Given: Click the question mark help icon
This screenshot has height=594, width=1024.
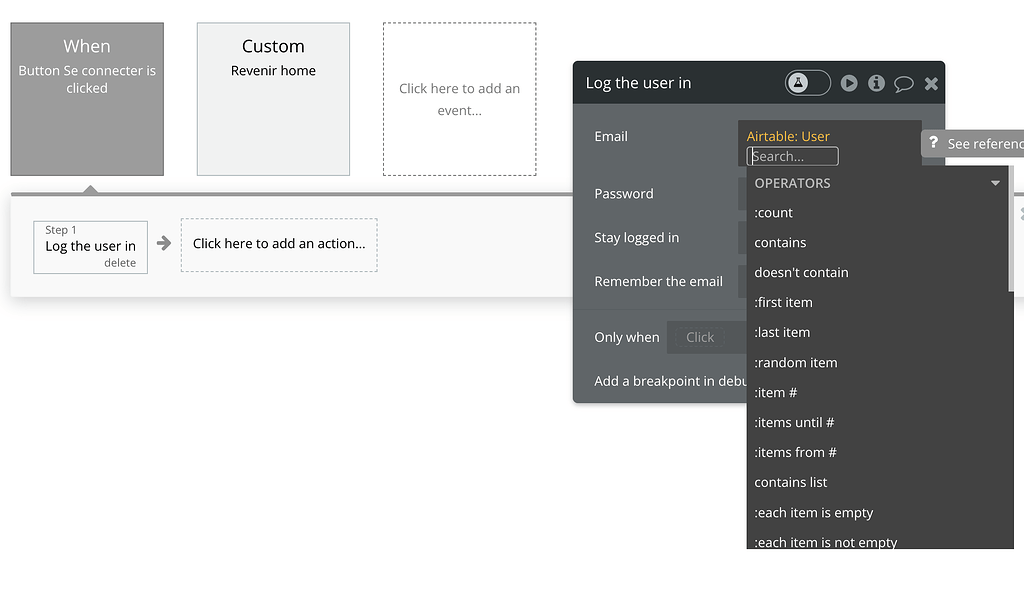Looking at the screenshot, I should tap(933, 143).
